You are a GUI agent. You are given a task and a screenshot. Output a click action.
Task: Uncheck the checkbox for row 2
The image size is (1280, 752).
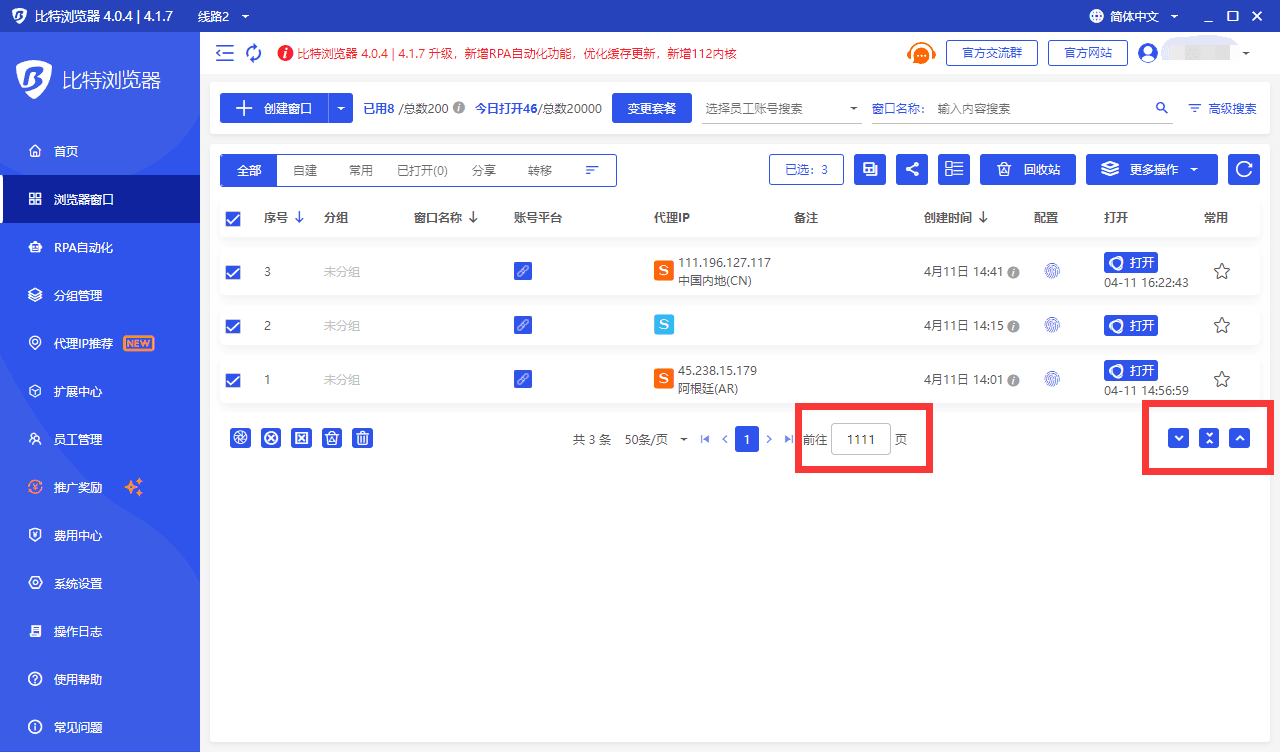coord(233,326)
